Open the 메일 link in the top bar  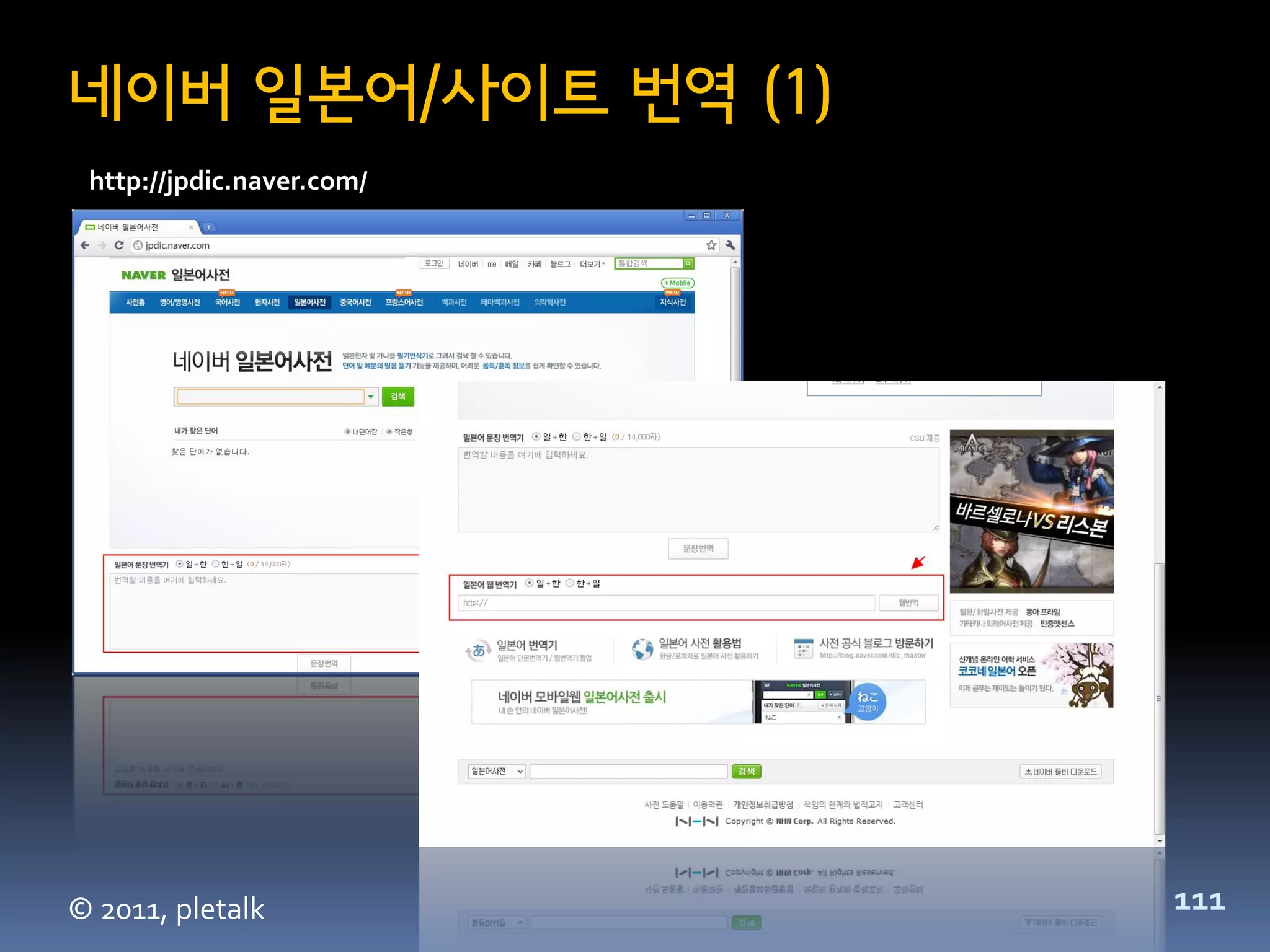[512, 264]
